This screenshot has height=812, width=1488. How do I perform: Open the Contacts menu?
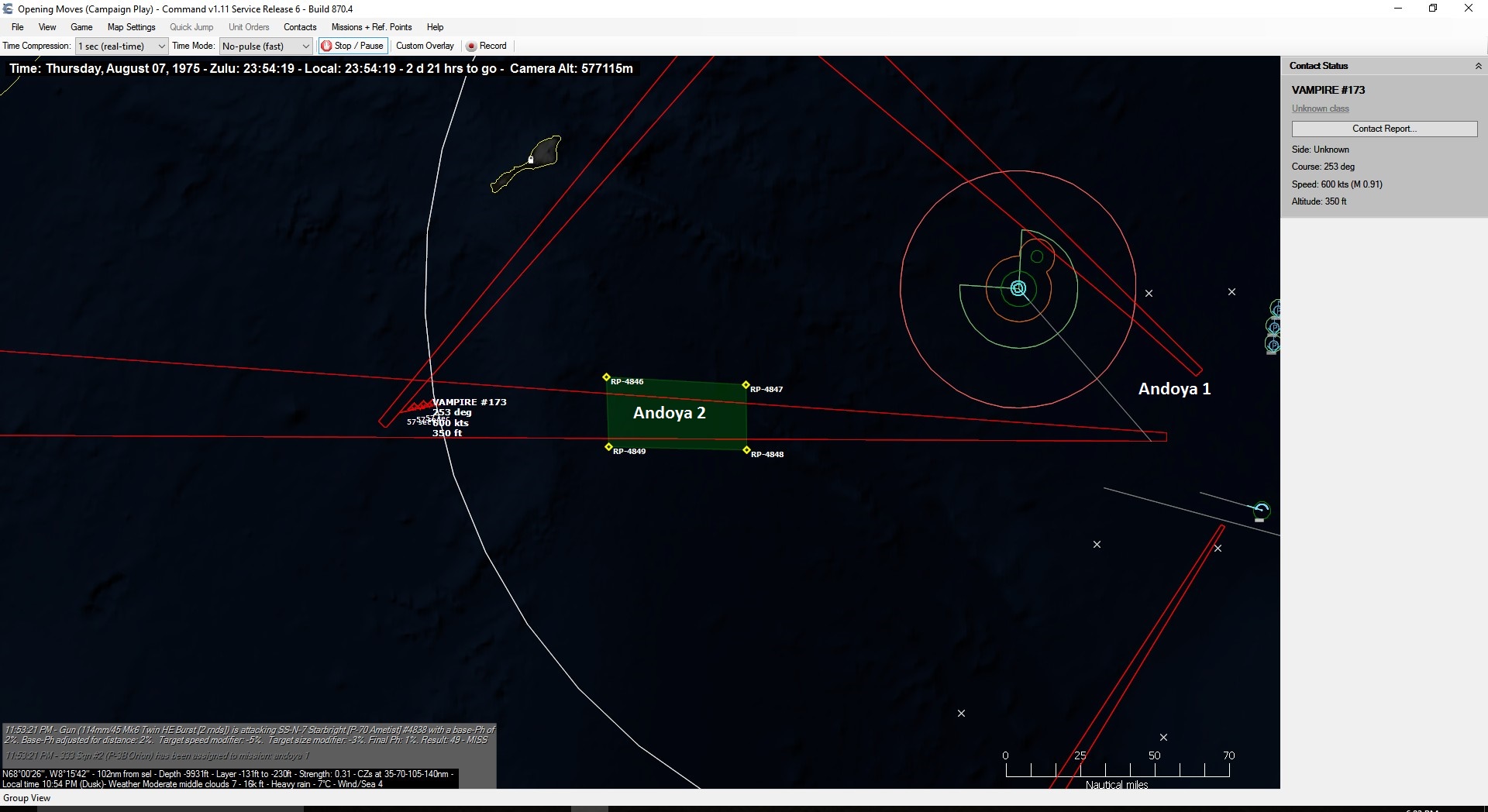300,26
